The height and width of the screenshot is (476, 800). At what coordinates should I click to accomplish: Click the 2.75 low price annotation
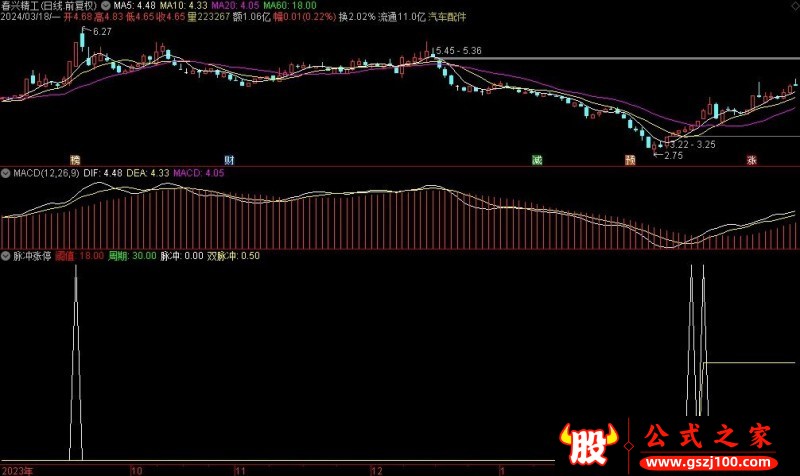click(x=672, y=155)
